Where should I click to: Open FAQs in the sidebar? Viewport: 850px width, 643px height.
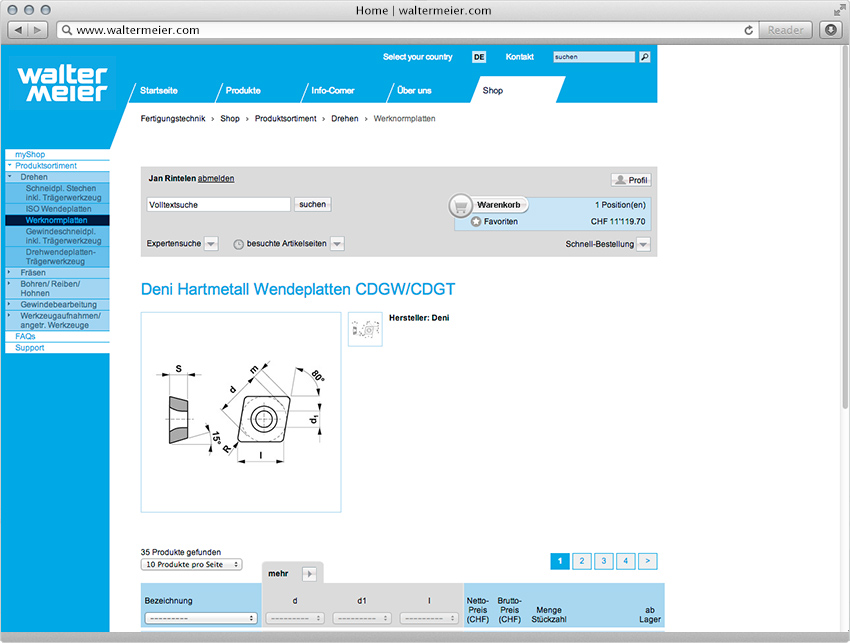[25, 336]
